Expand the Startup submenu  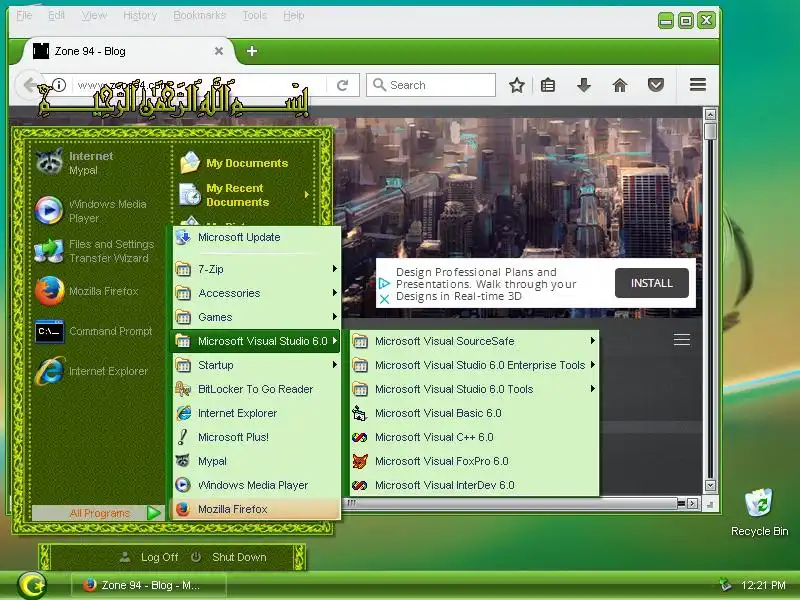[x=256, y=365]
